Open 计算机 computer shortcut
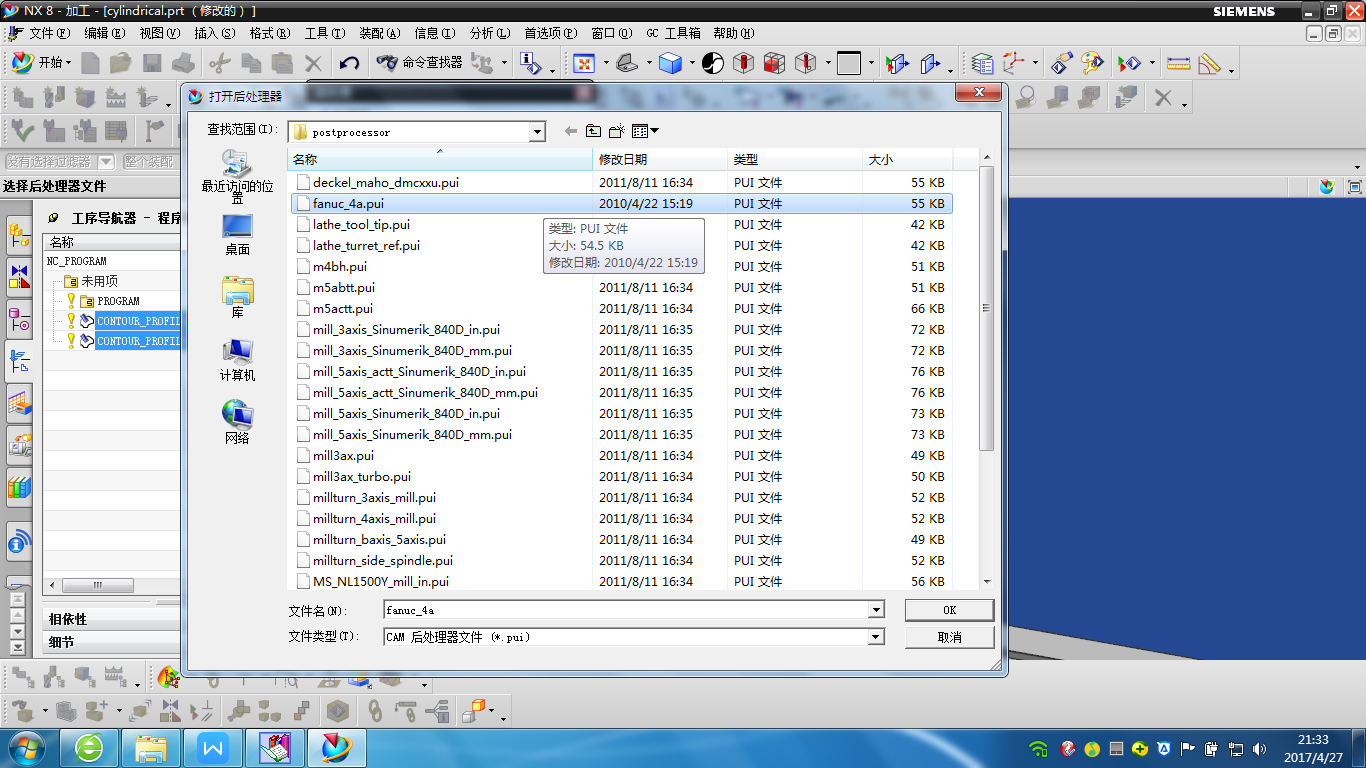The image size is (1366, 768). [237, 361]
